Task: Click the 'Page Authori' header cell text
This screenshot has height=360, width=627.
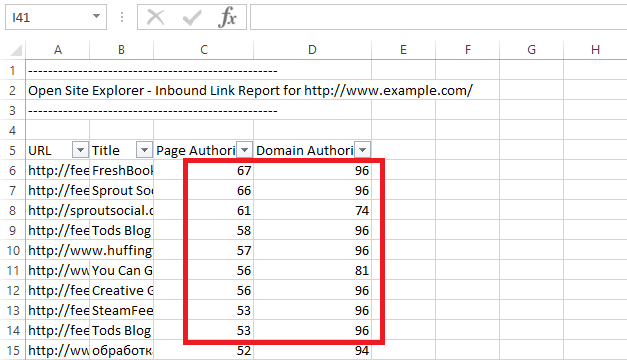Action: pos(196,150)
